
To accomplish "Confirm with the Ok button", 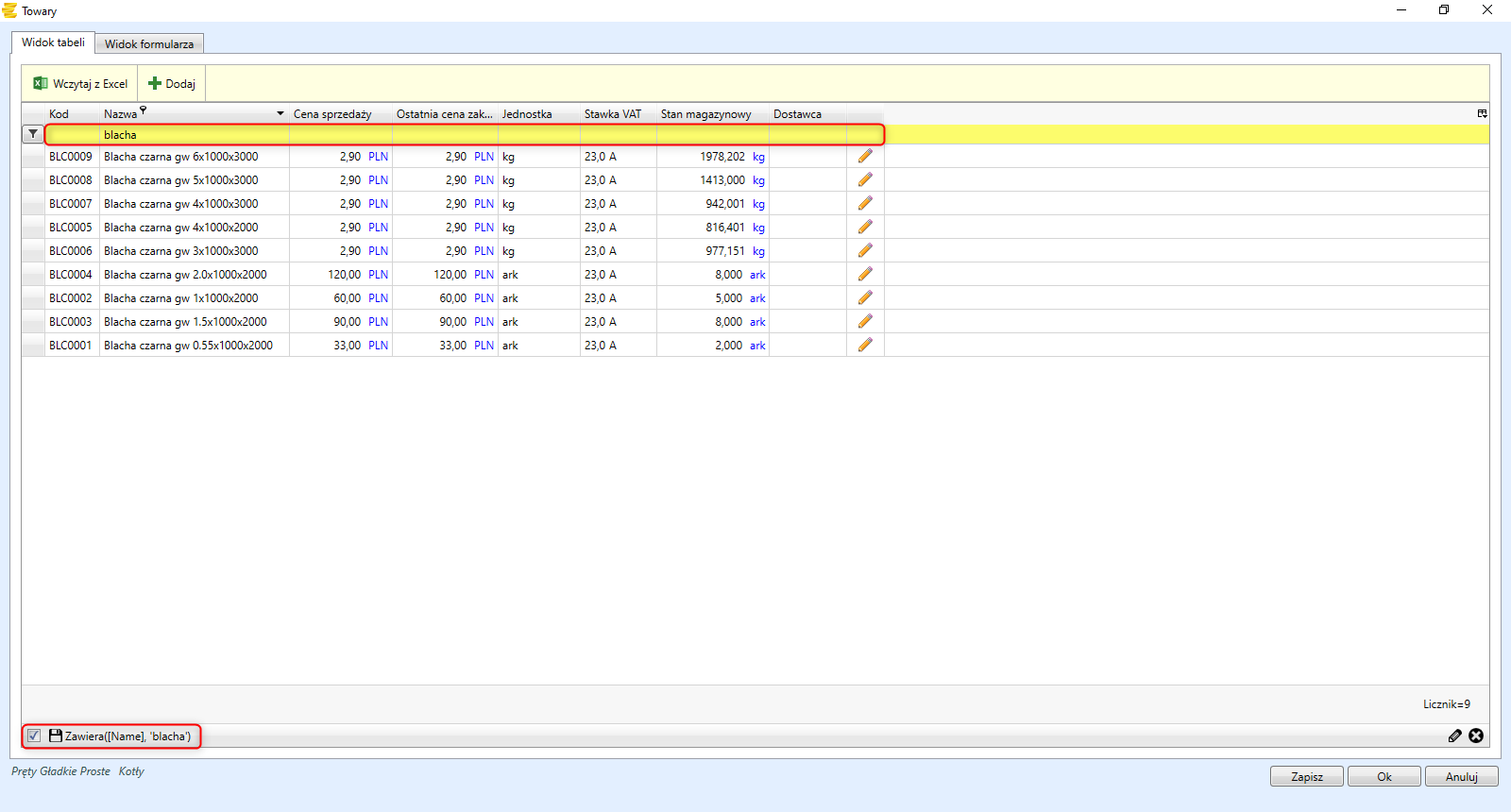I will coord(1384,776).
